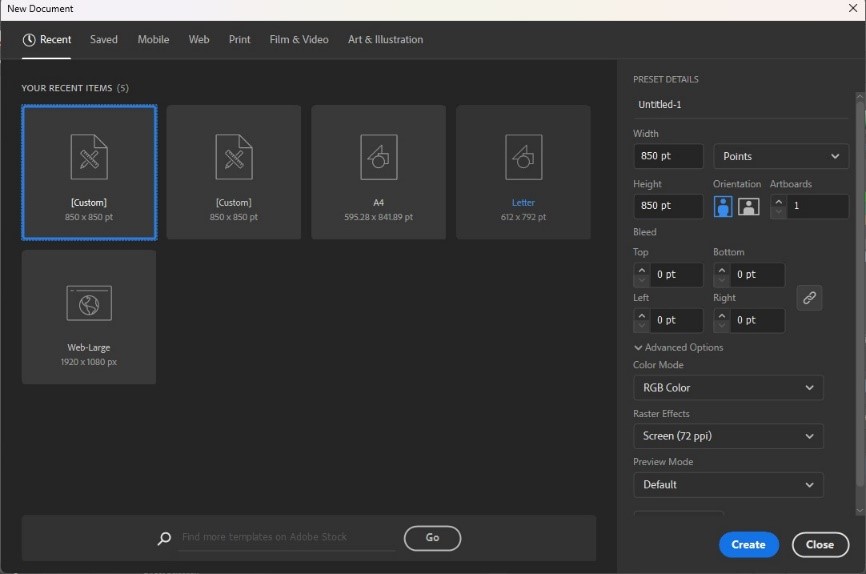Decrease the Left bleed value
This screenshot has height=574, width=866.
[x=641, y=327]
